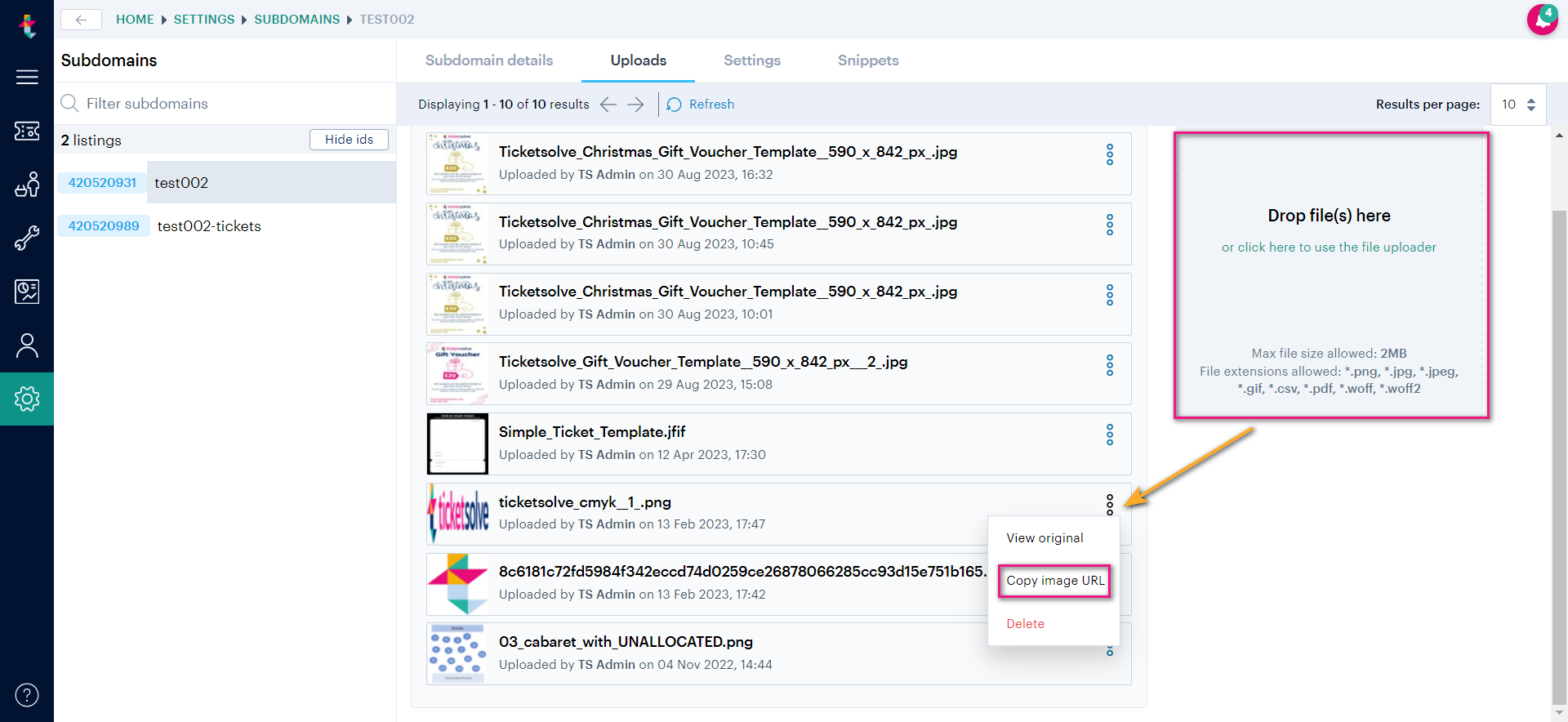Go to HOME breadcrumb
1568x722 pixels.
point(135,20)
